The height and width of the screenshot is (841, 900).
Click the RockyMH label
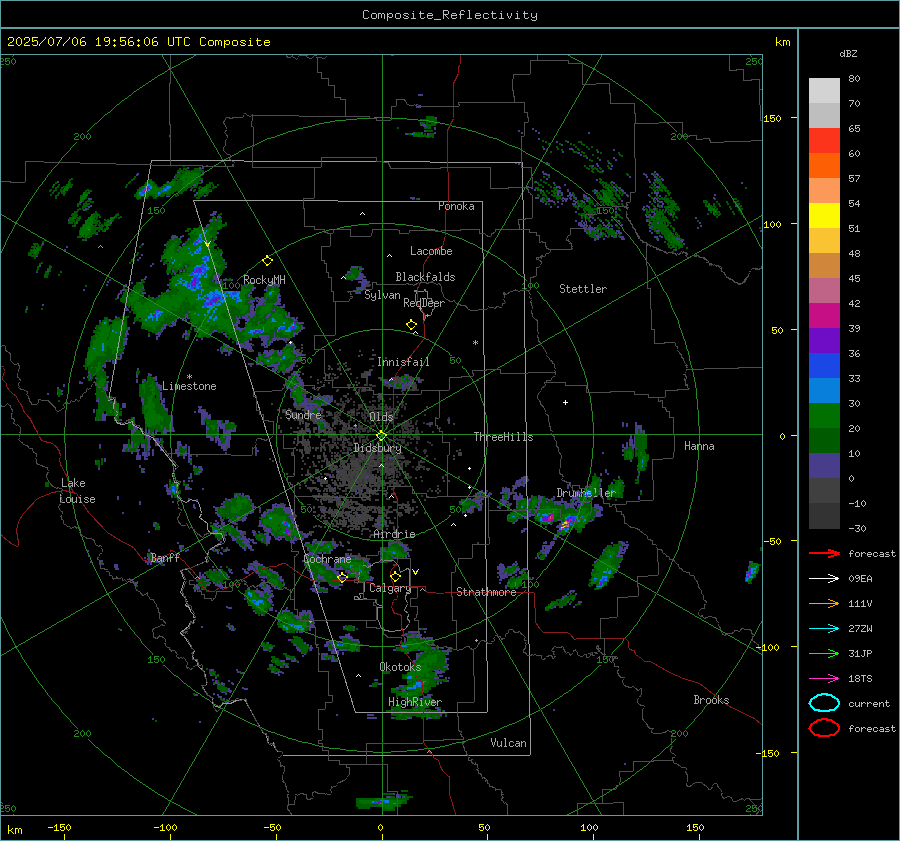(x=264, y=280)
